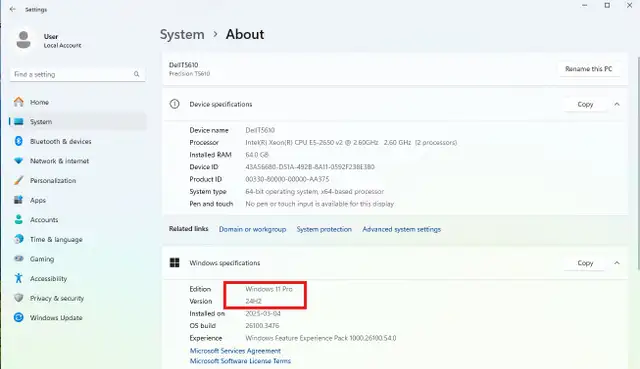Click the System monitor icon
Viewport: 640px width, 369px height.
tap(19, 122)
